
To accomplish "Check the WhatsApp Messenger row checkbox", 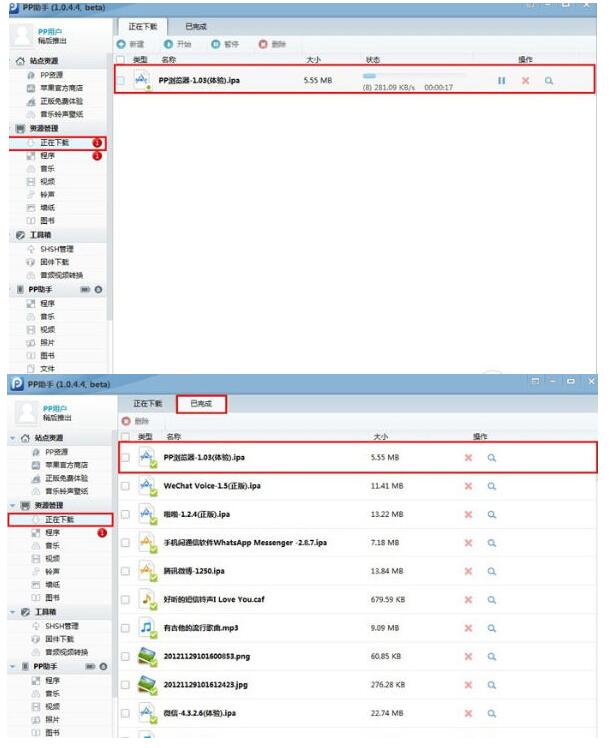I will coord(125,543).
